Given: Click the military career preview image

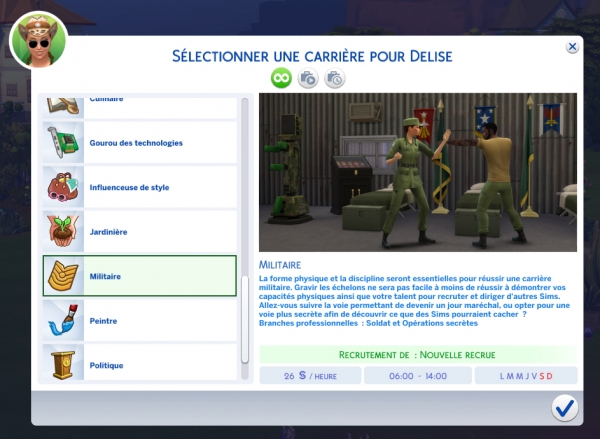Looking at the screenshot, I should coord(418,172).
